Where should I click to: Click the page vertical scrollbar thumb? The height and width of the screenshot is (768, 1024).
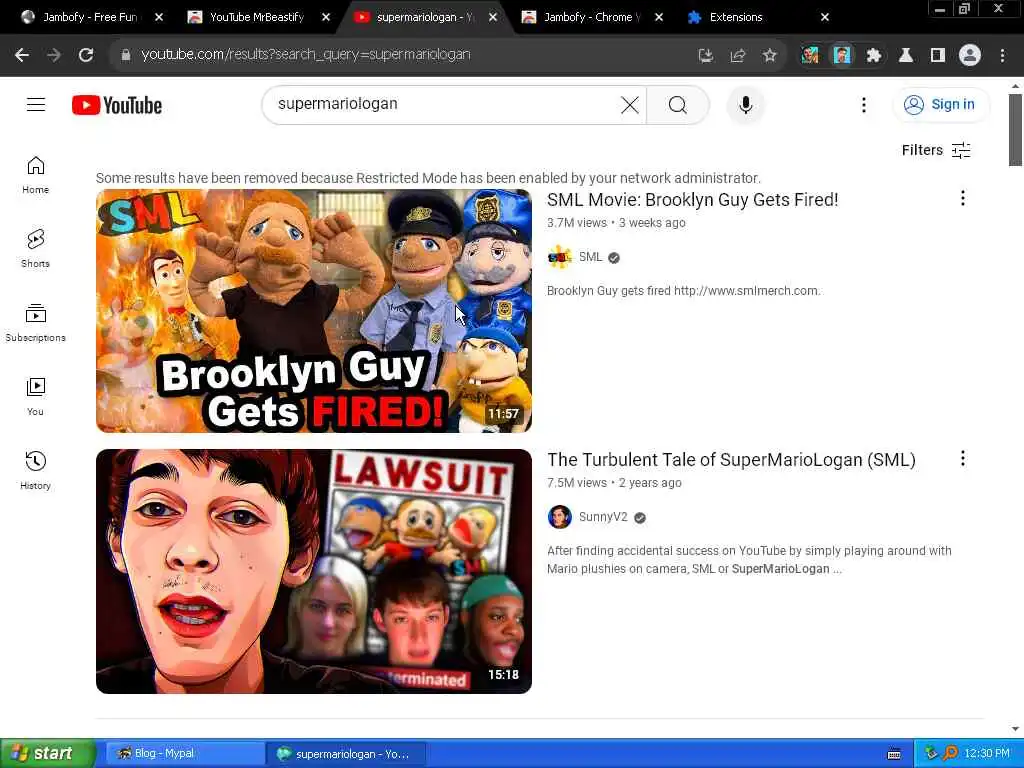1015,129
